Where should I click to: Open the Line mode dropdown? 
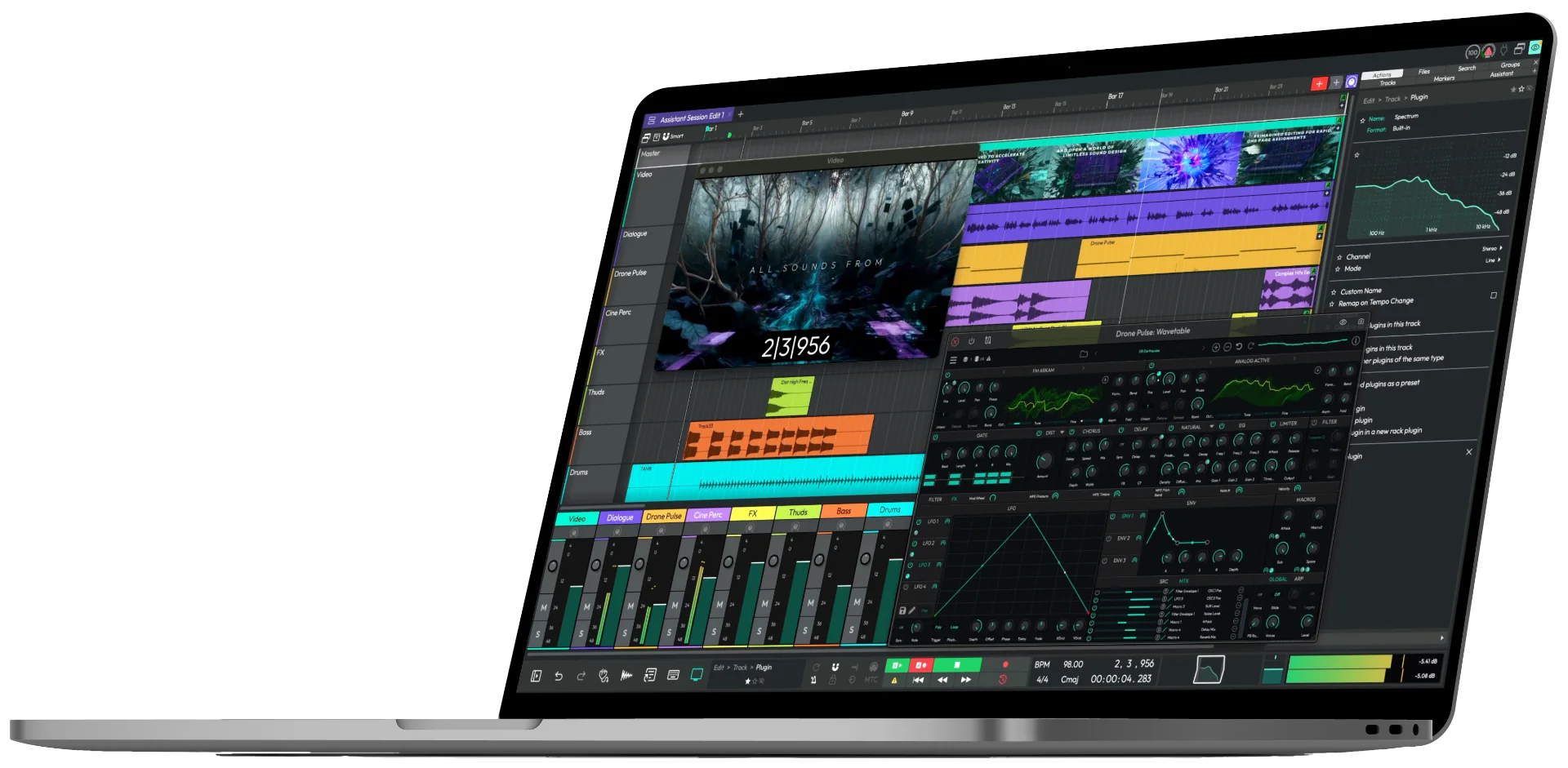[1493, 260]
